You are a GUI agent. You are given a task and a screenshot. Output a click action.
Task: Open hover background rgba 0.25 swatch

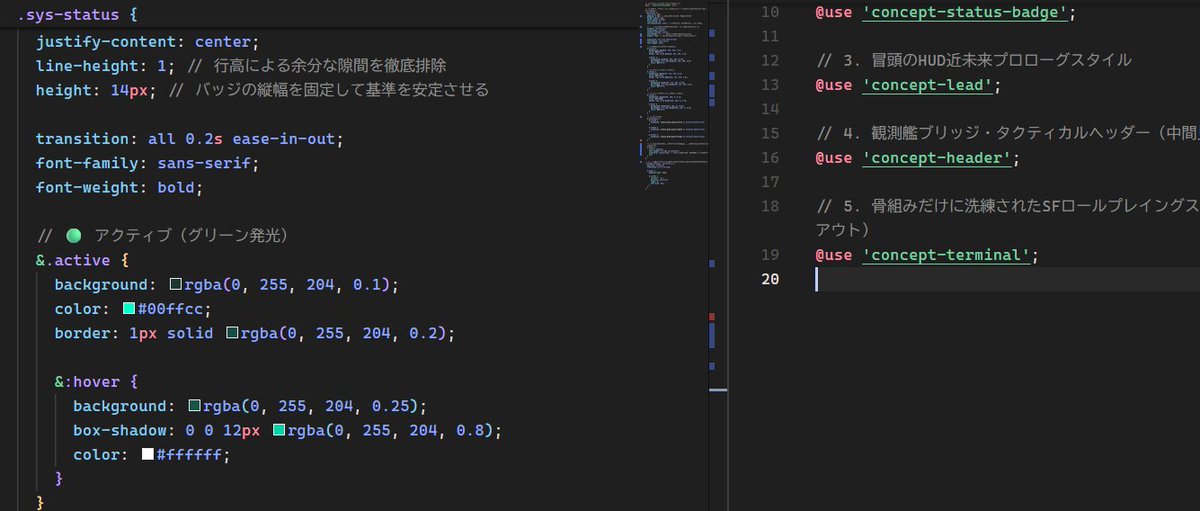pos(194,406)
